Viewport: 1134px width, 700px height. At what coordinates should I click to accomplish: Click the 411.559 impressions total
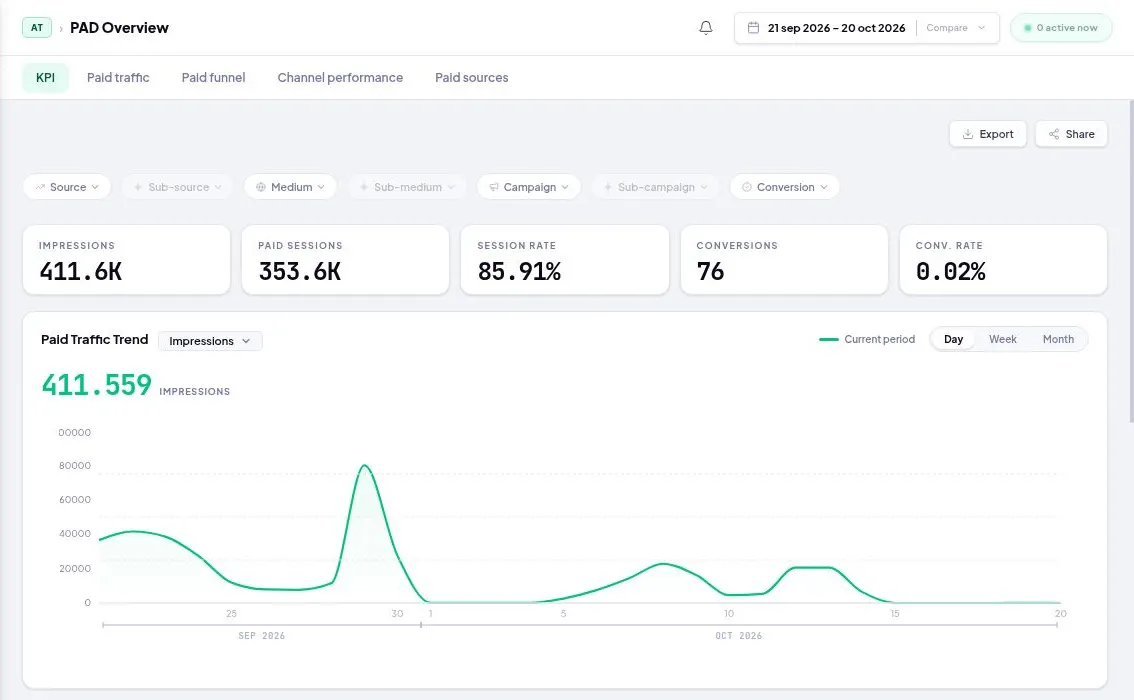96,385
